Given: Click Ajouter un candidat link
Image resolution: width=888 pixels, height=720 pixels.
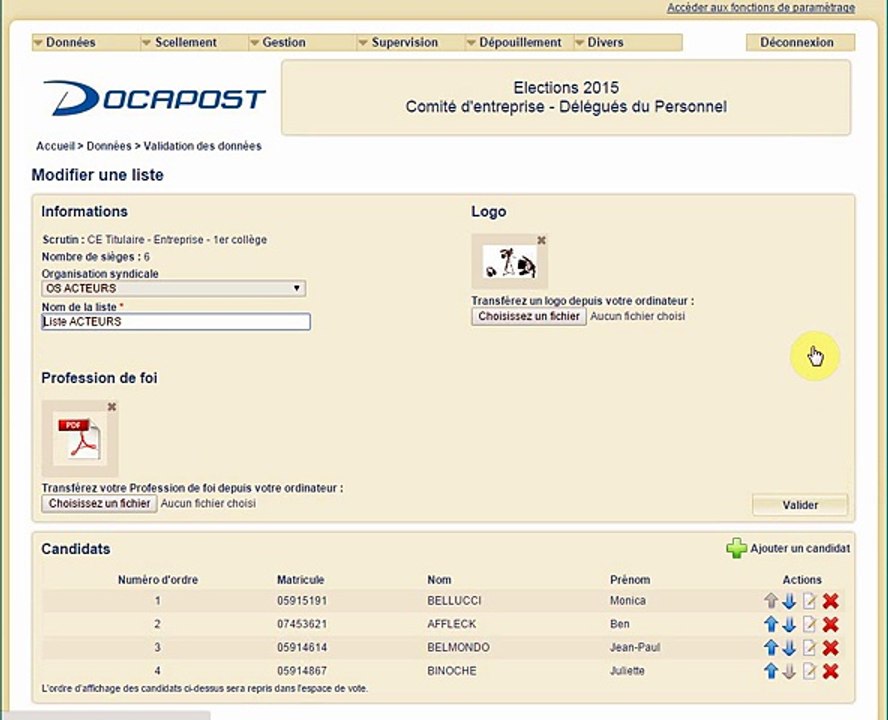Looking at the screenshot, I should [x=800, y=548].
